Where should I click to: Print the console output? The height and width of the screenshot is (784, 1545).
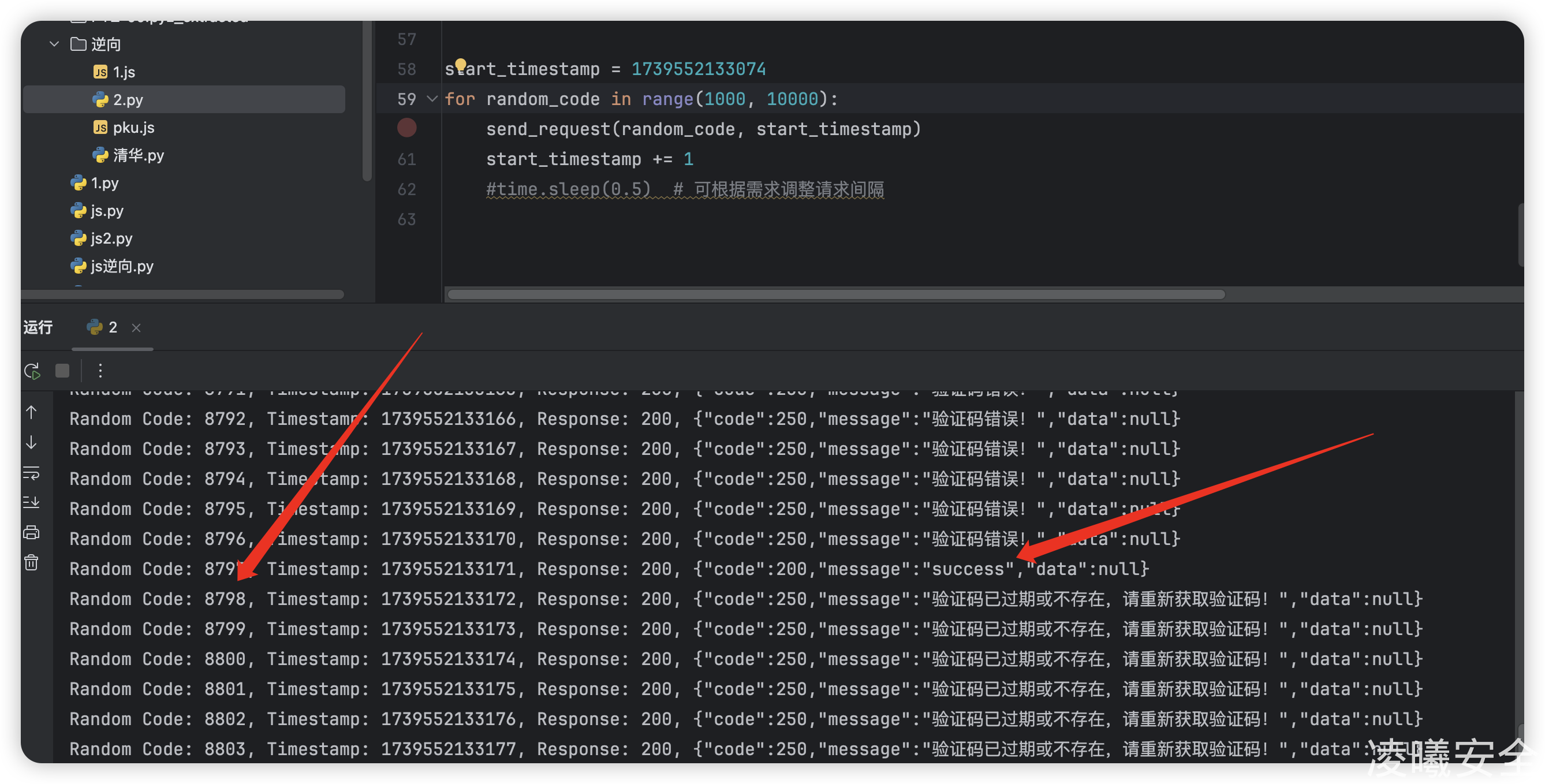pos(31,532)
